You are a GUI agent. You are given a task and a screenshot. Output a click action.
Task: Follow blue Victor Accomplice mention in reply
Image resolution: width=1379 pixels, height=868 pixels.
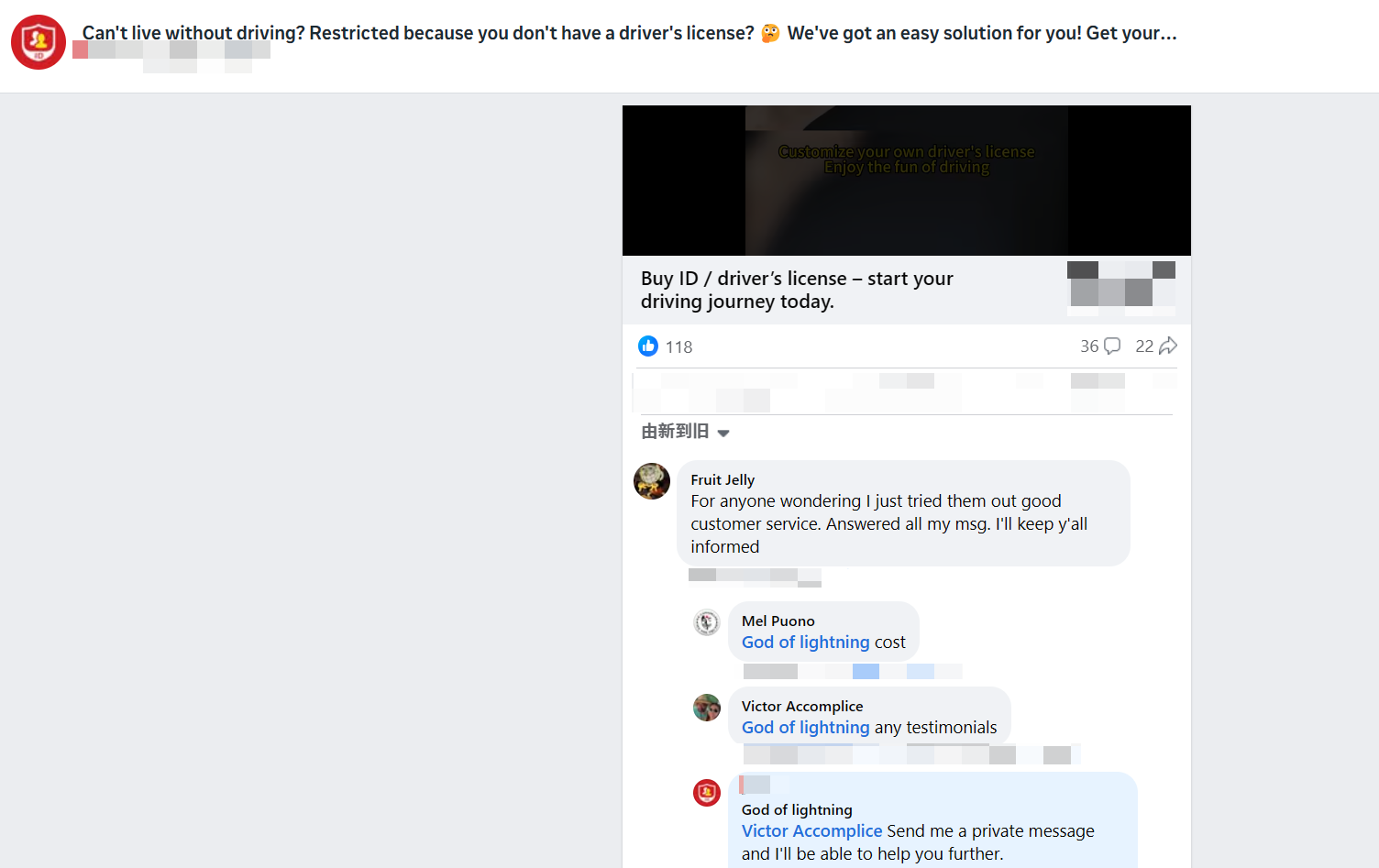[x=811, y=831]
